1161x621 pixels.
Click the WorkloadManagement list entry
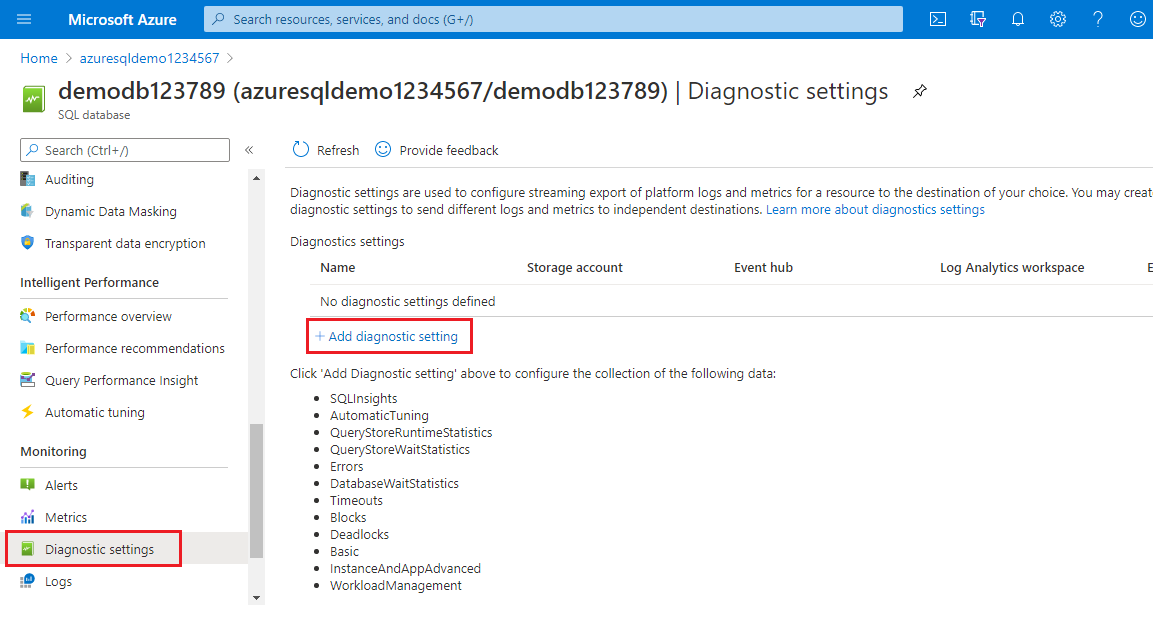coord(396,585)
